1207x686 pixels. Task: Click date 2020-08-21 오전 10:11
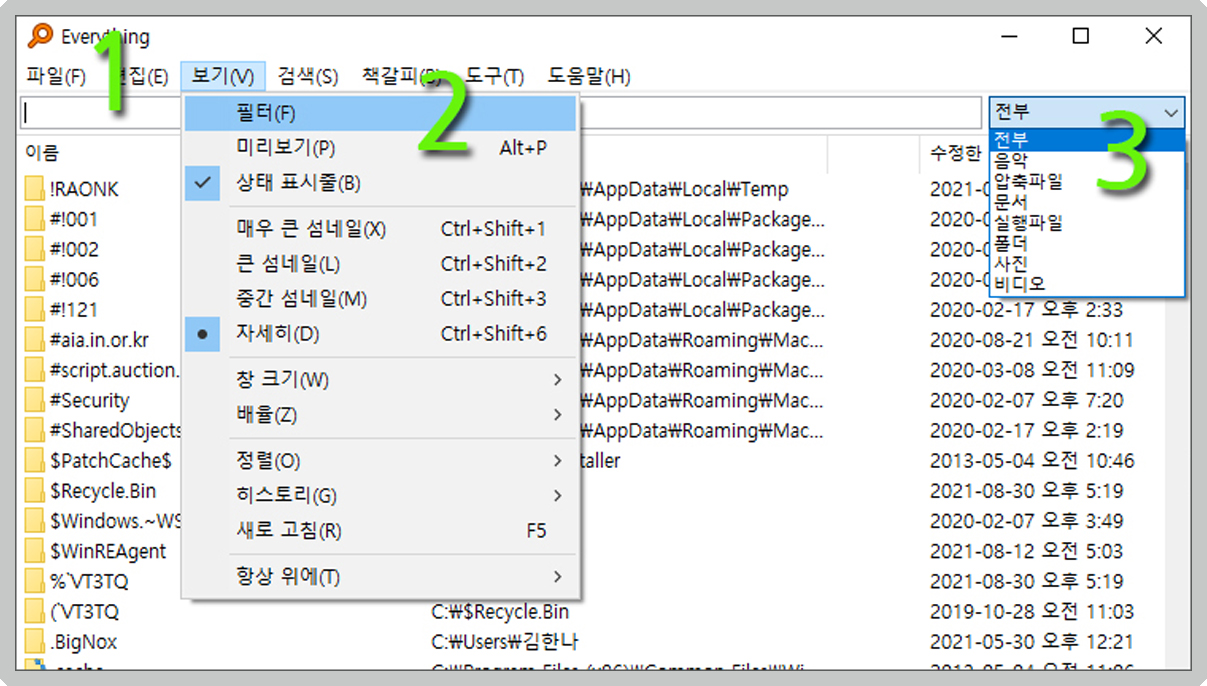click(1032, 340)
